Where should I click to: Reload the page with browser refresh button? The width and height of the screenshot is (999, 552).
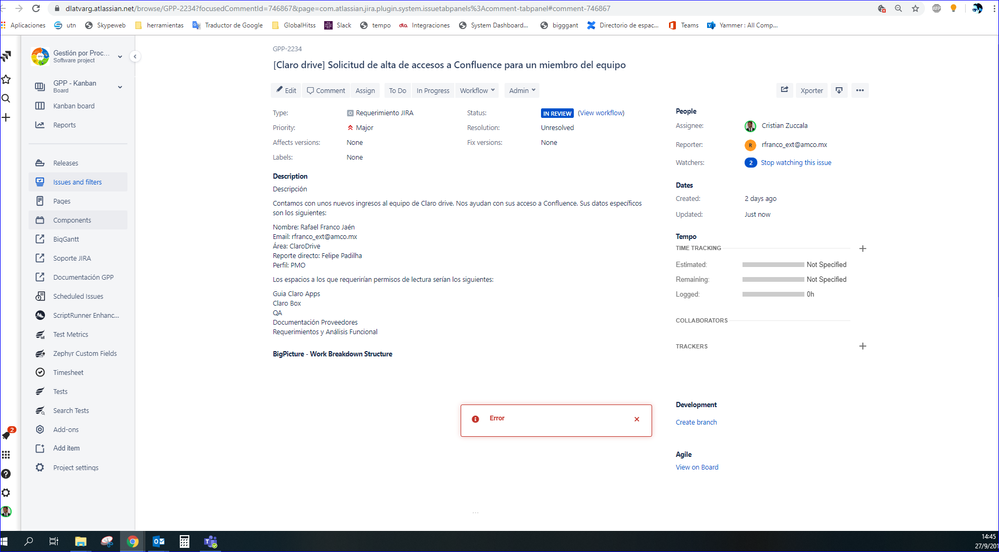coord(36,8)
